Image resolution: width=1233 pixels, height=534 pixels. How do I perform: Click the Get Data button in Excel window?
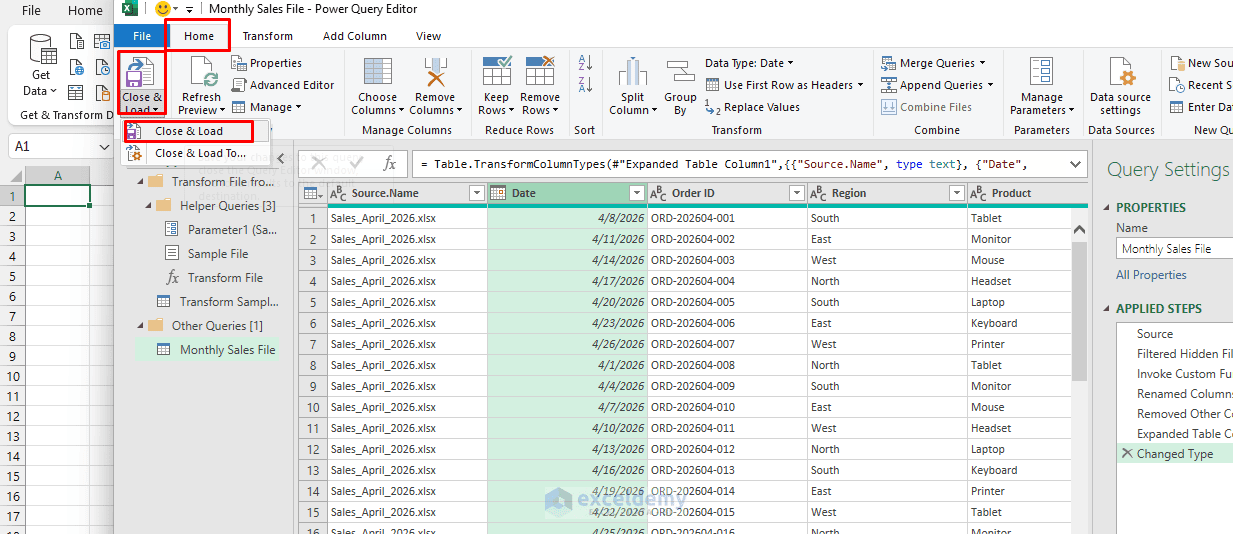coord(41,65)
